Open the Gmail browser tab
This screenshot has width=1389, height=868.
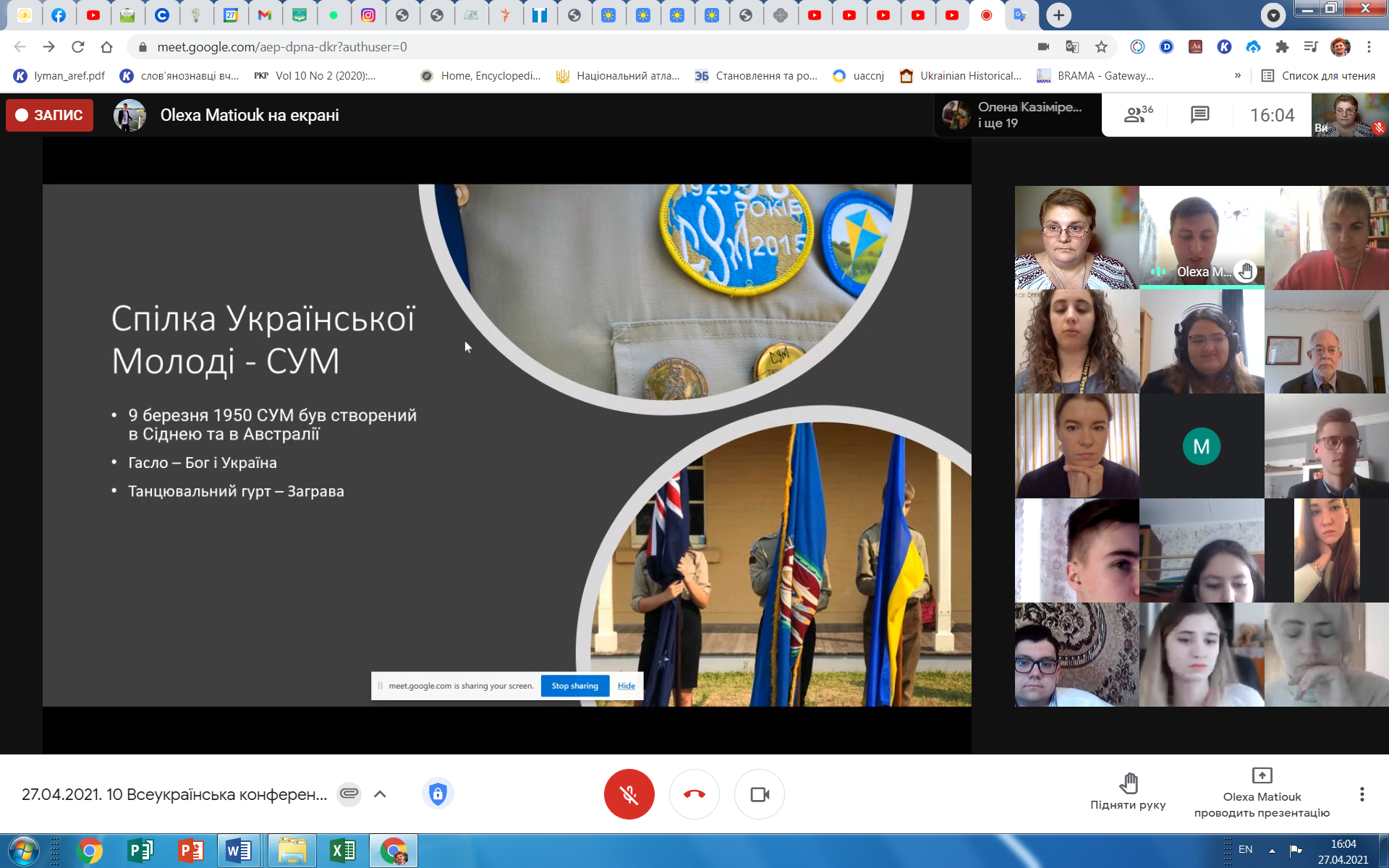(x=265, y=15)
